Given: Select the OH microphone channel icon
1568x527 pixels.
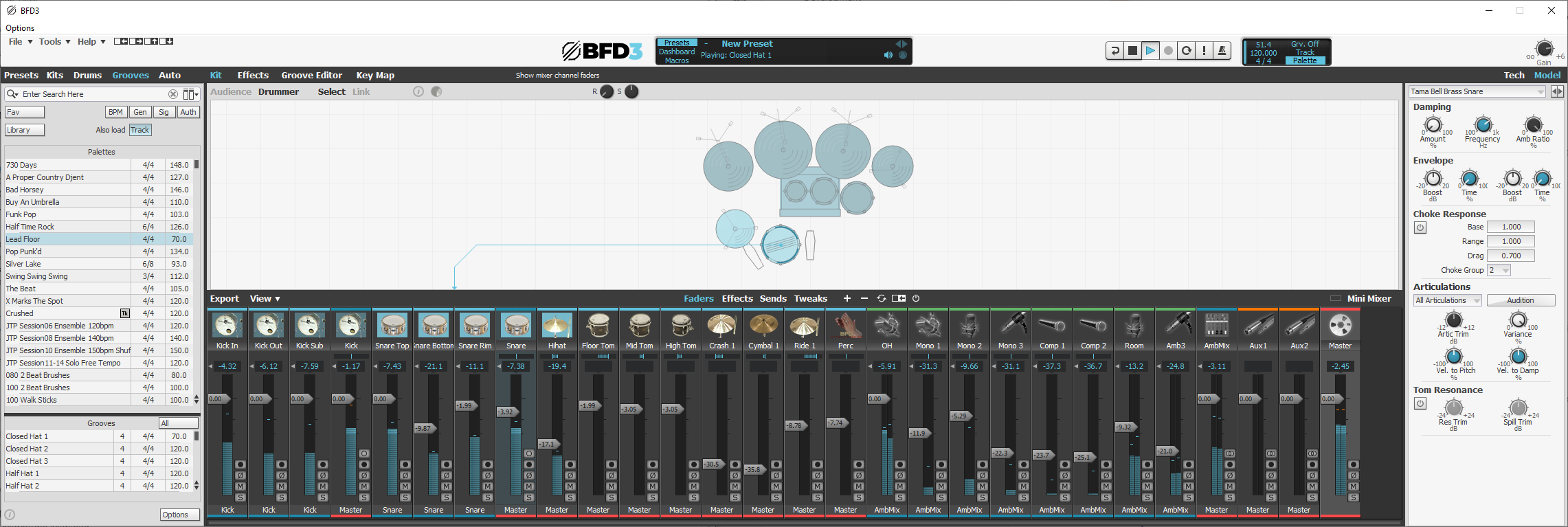Looking at the screenshot, I should click(887, 325).
